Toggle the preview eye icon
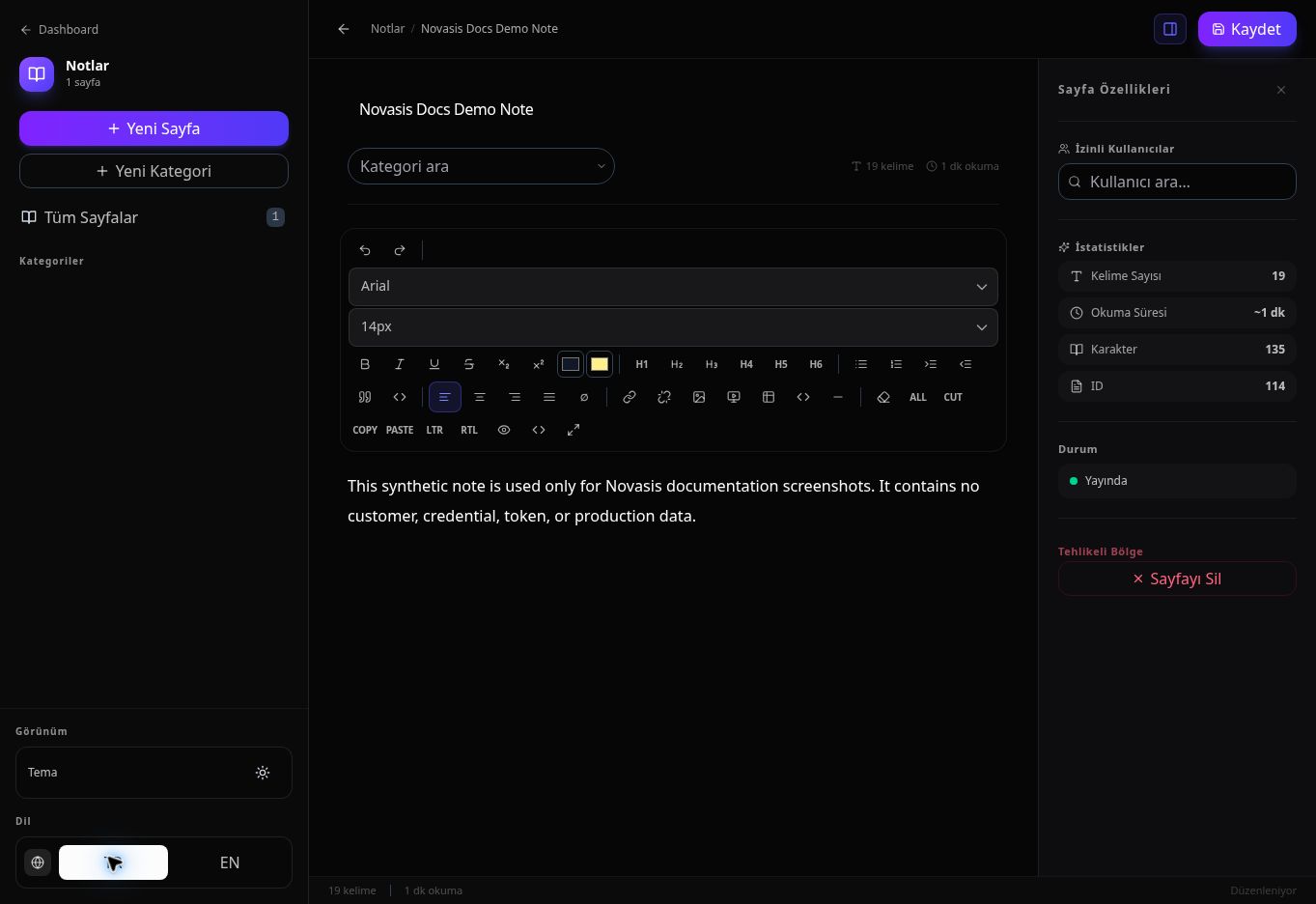The height and width of the screenshot is (904, 1316). [504, 430]
